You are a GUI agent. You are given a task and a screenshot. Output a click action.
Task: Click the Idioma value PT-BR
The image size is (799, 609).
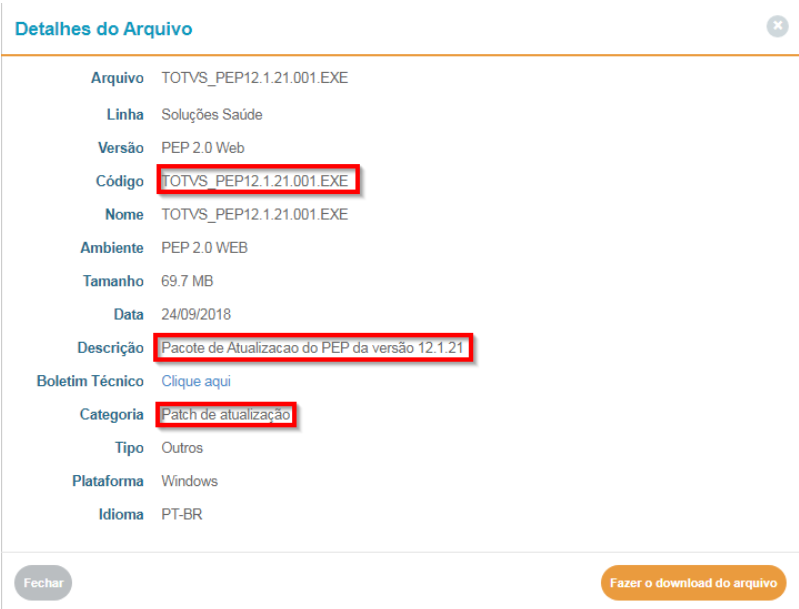(x=182, y=514)
